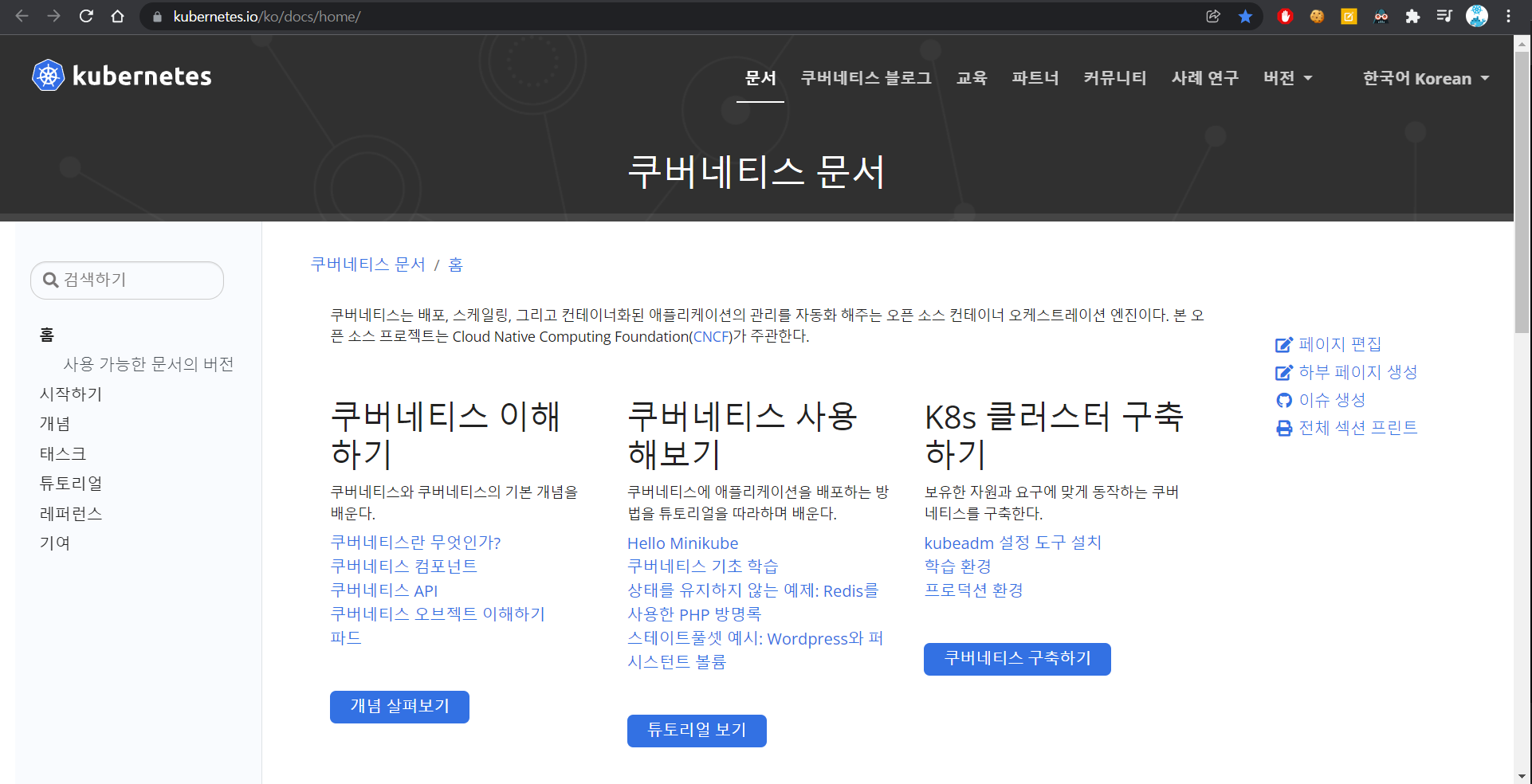Click the search magnifier icon in sidebar

click(51, 280)
